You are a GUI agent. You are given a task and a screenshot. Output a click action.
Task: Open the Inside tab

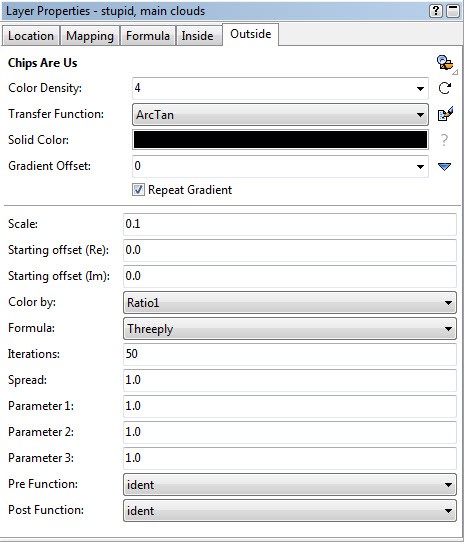(197, 36)
